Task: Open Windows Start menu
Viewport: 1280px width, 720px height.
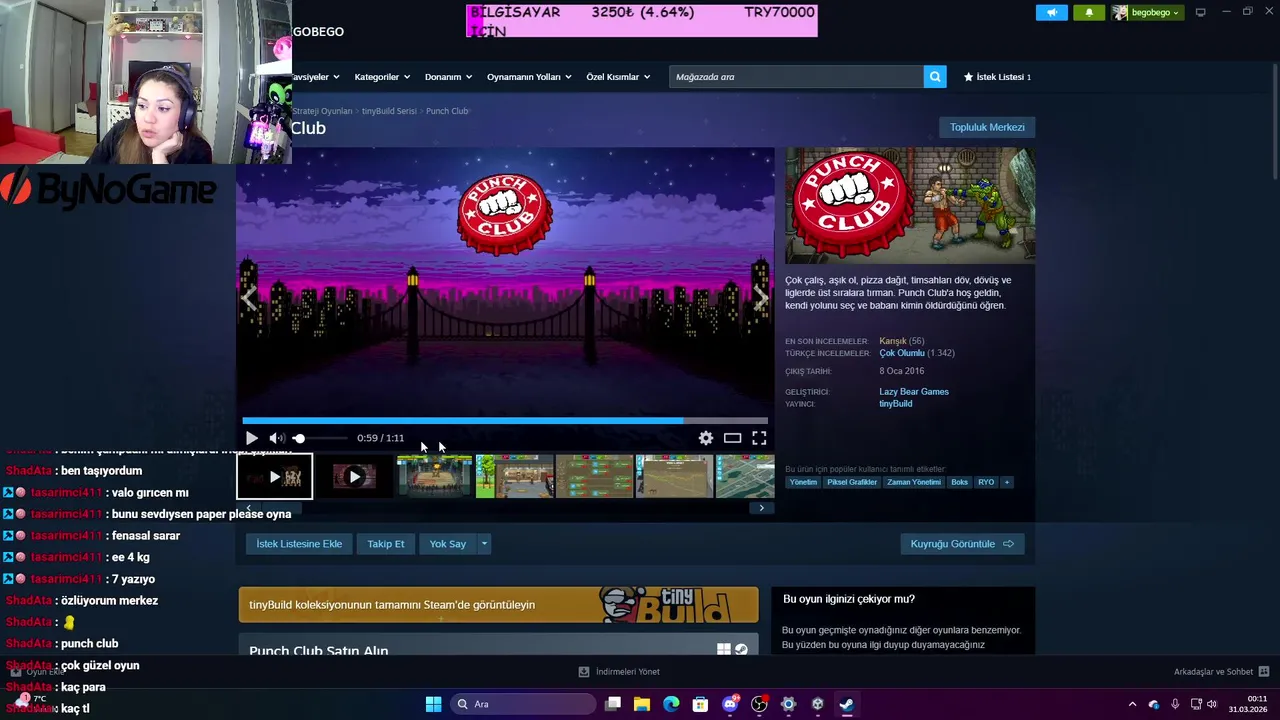Action: [433, 704]
